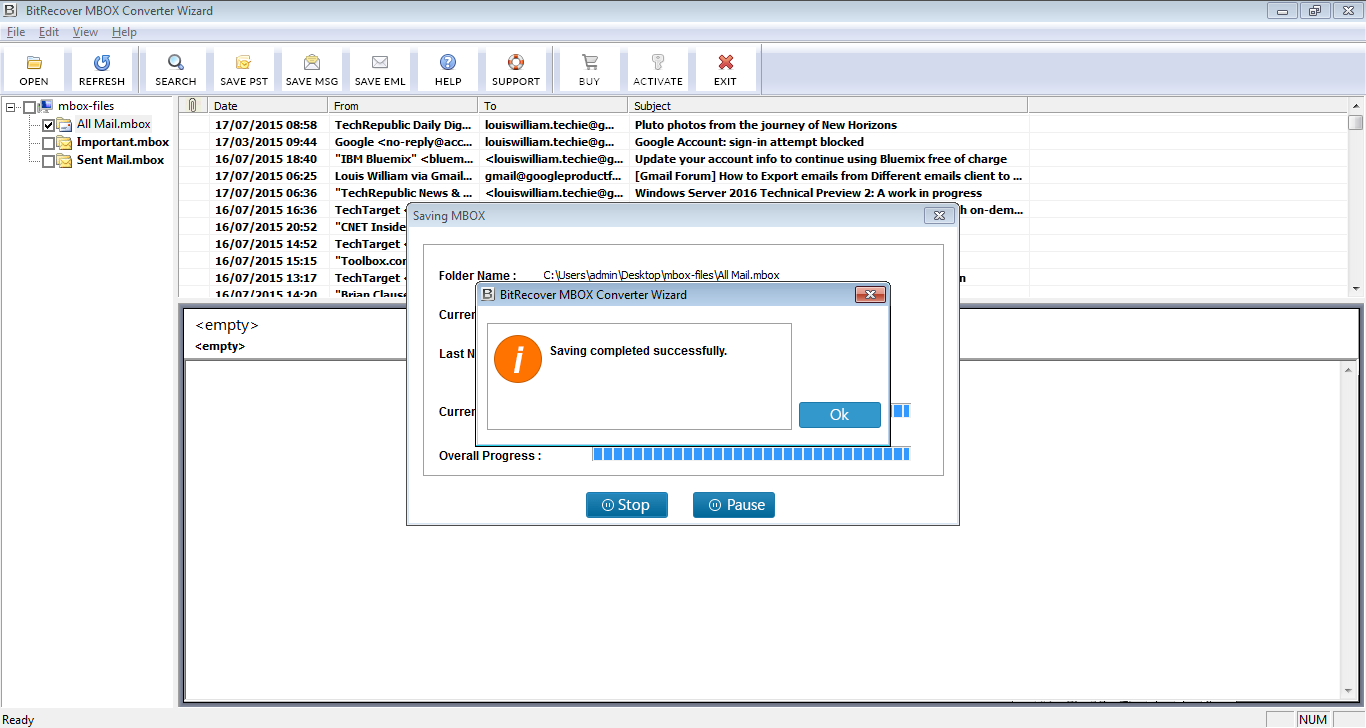Collapse the mbox-files tree node
The width and height of the screenshot is (1366, 728).
point(10,107)
